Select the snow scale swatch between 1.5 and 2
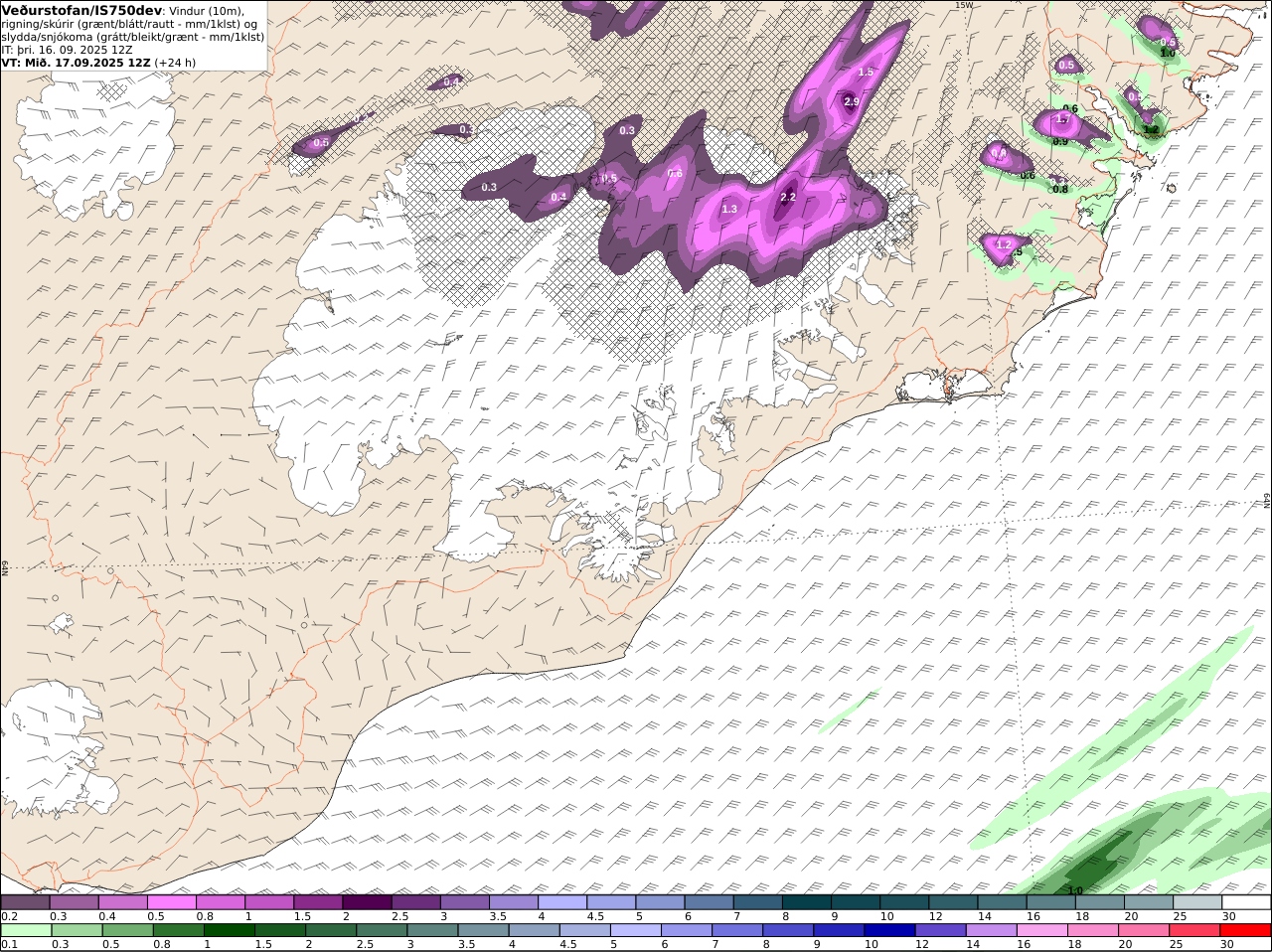 click(x=319, y=902)
